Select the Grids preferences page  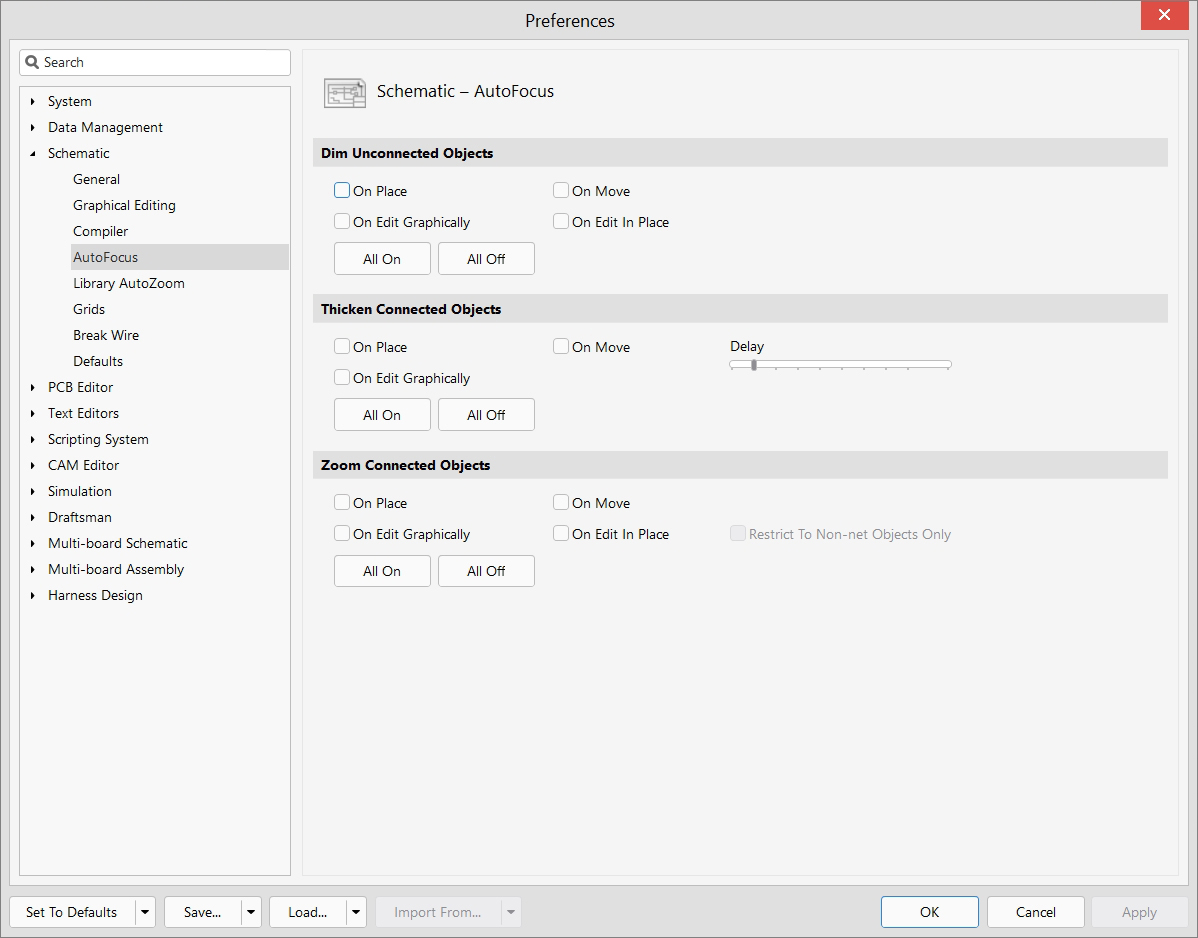89,309
